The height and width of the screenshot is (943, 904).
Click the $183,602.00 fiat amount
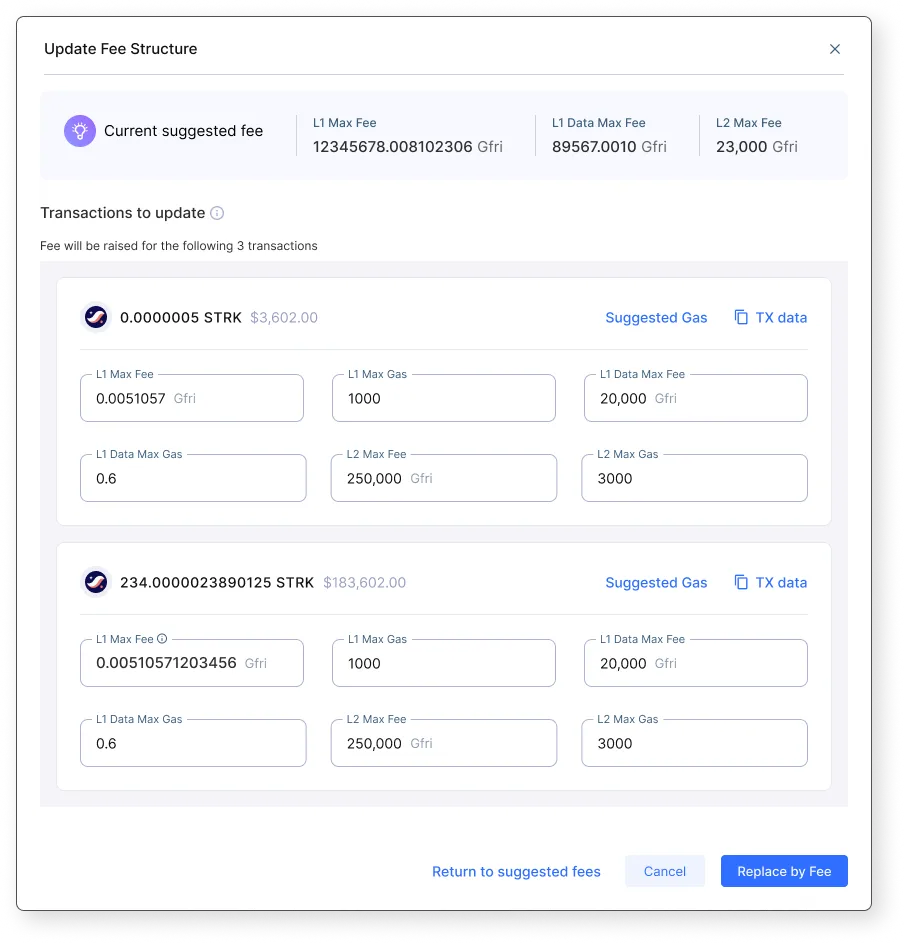364,582
